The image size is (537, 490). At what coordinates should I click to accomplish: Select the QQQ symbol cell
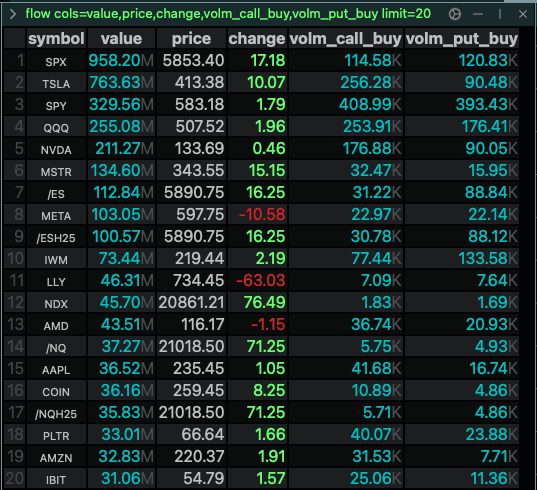click(x=56, y=126)
